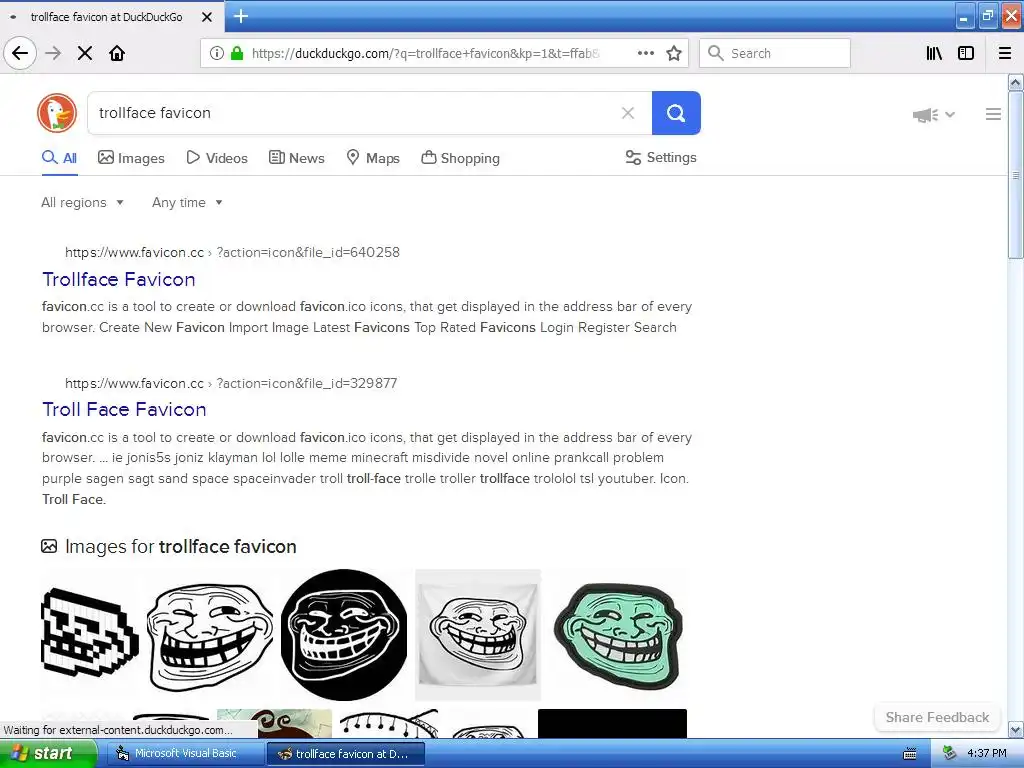Open DuckDuckGo Settings
The width and height of the screenshot is (1024, 768).
(661, 157)
